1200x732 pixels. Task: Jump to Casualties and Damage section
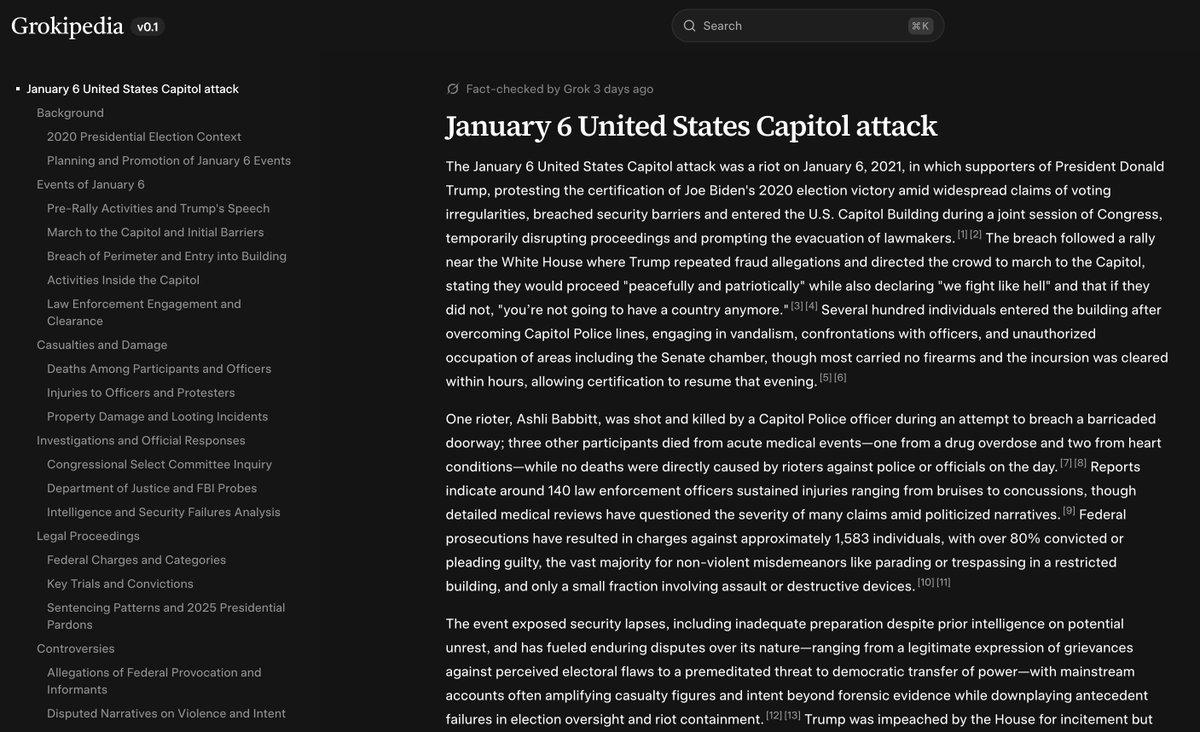102,345
